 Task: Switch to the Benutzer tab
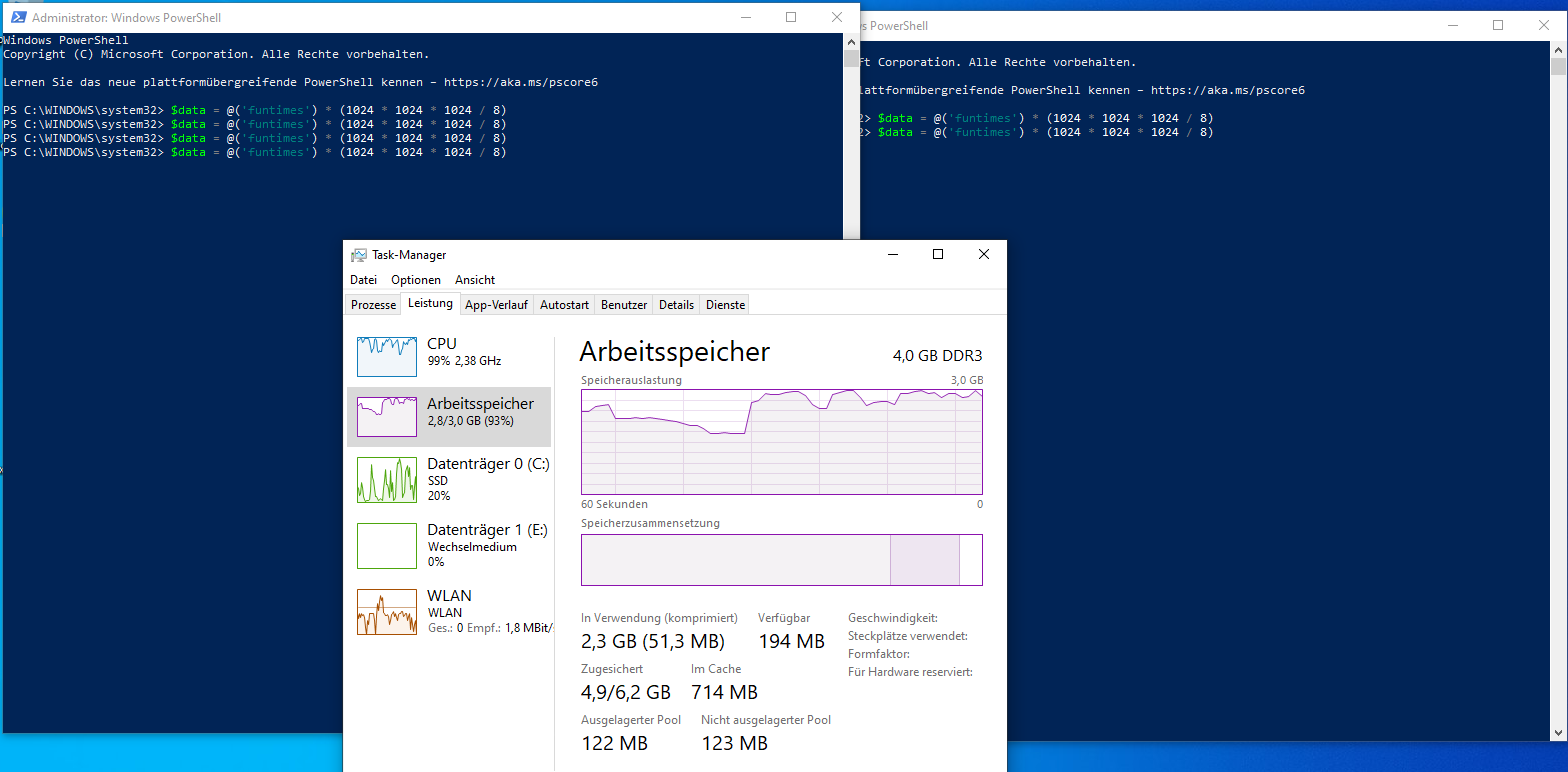(x=624, y=305)
